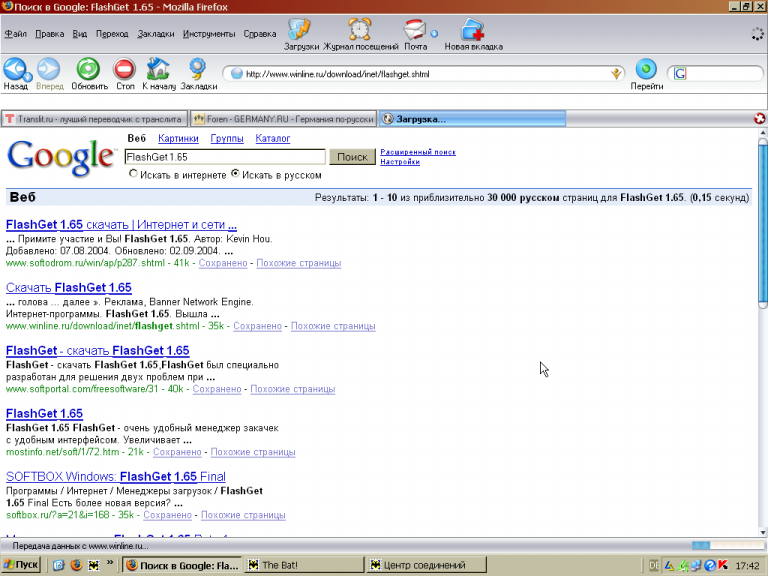The image size is (768, 576).
Task: Select the Загрузка loading tab
Action: click(x=472, y=119)
